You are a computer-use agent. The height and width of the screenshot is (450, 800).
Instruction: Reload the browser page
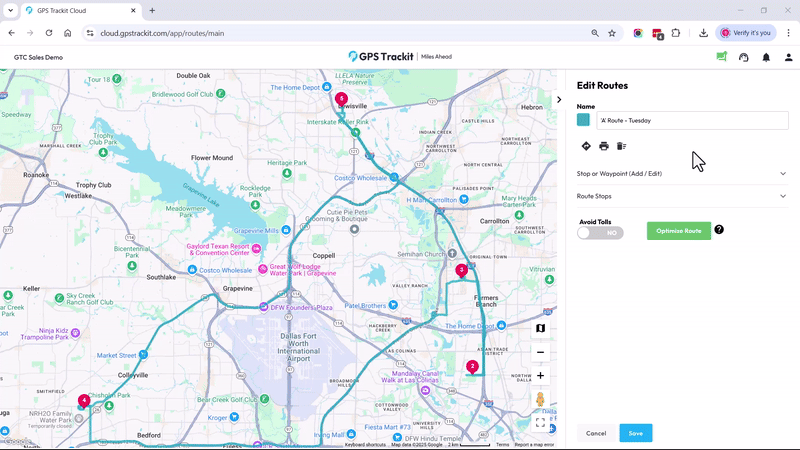pos(49,33)
